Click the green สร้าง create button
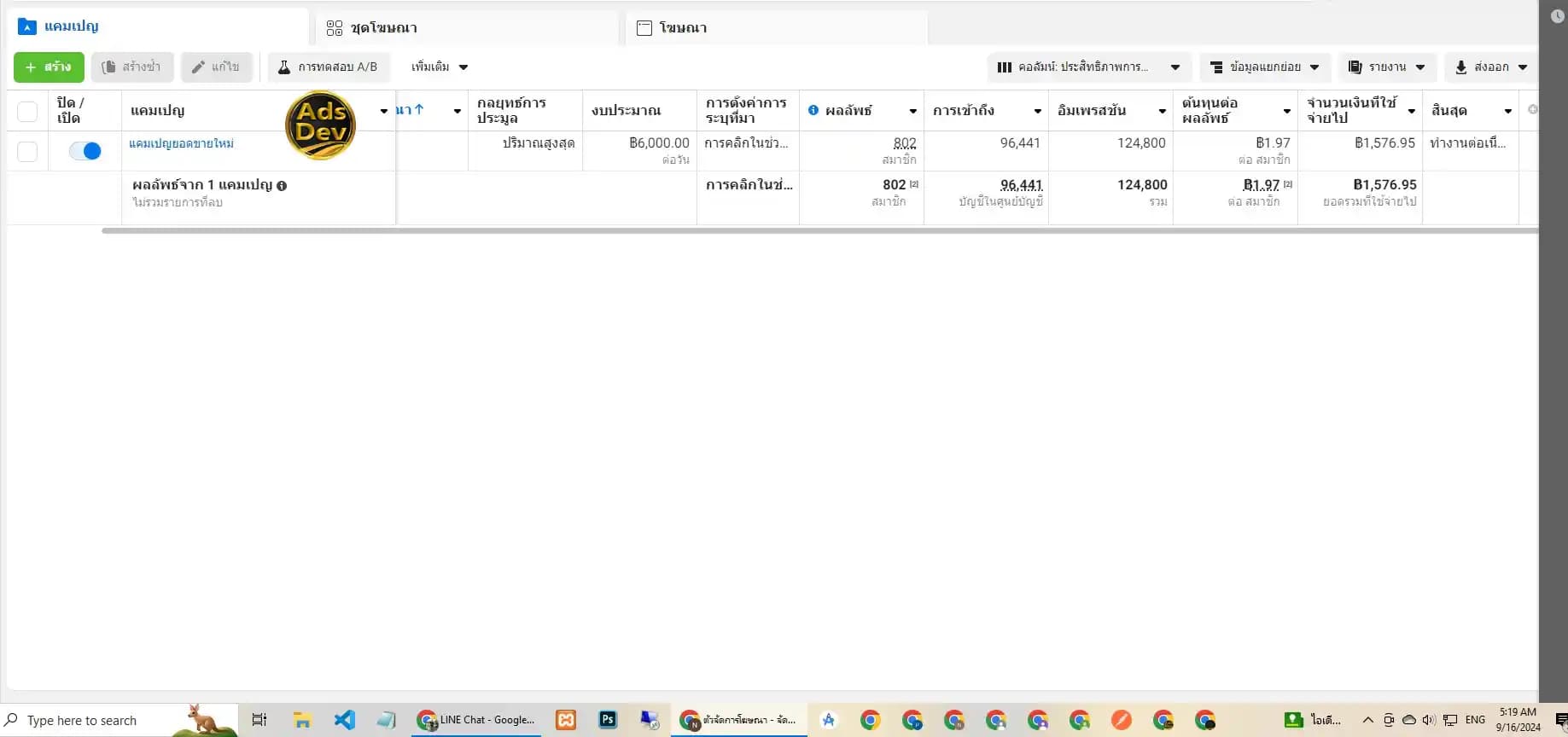This screenshot has height=737, width=1568. [x=49, y=67]
